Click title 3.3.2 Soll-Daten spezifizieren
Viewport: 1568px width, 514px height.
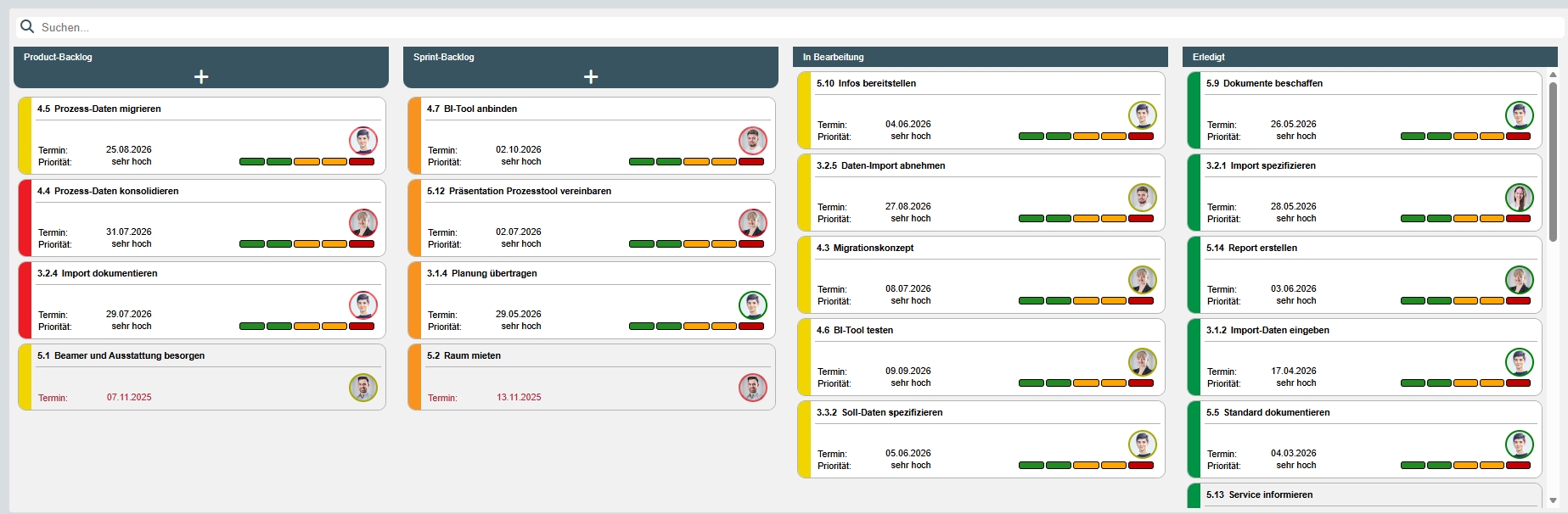coord(880,412)
